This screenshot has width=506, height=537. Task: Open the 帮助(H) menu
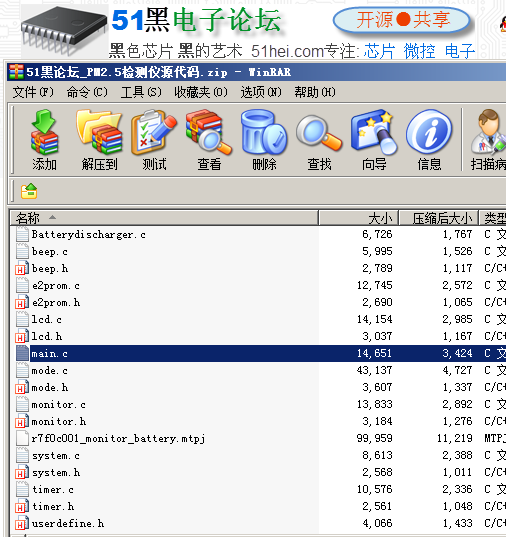coord(315,92)
